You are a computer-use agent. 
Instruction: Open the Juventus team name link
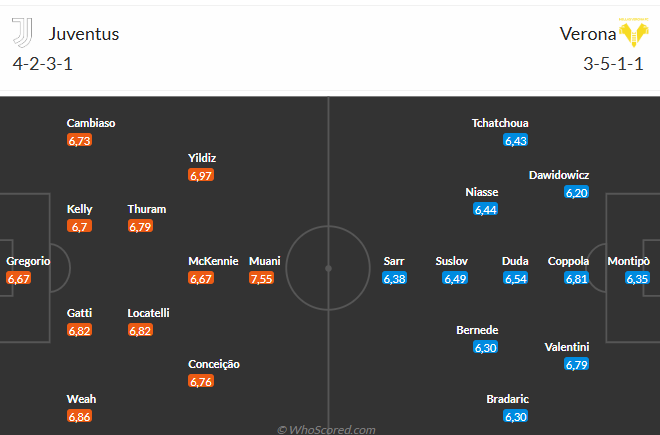tap(84, 34)
